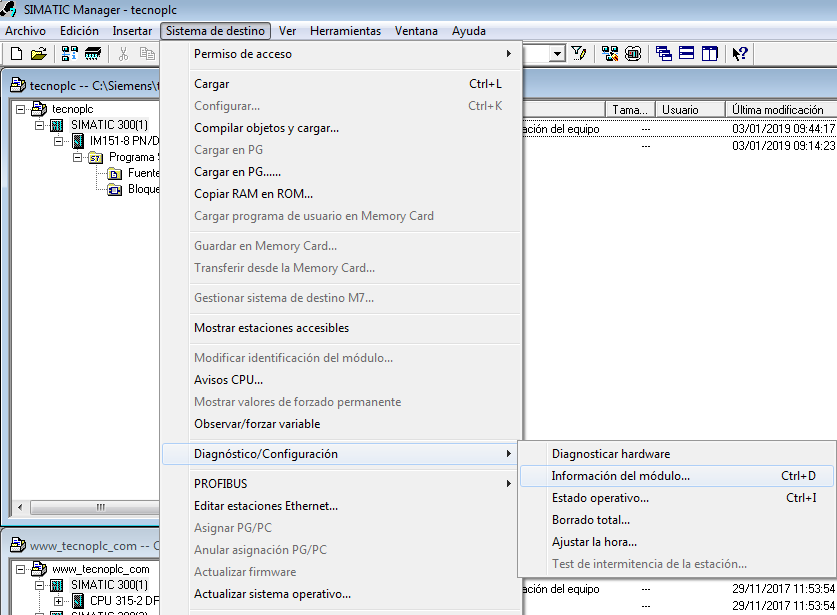This screenshot has height=615, width=837.
Task: Click the Programa S7 program icon
Action: pyautogui.click(x=96, y=157)
